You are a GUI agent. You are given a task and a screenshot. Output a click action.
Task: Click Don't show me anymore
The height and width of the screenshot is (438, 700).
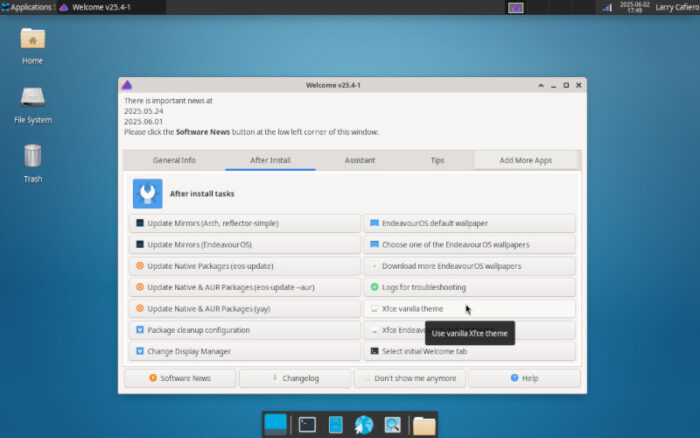409,378
